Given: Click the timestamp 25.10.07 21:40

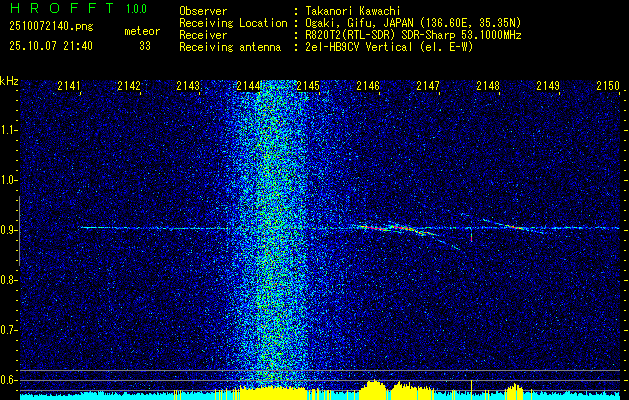Looking at the screenshot, I should click(x=51, y=46).
